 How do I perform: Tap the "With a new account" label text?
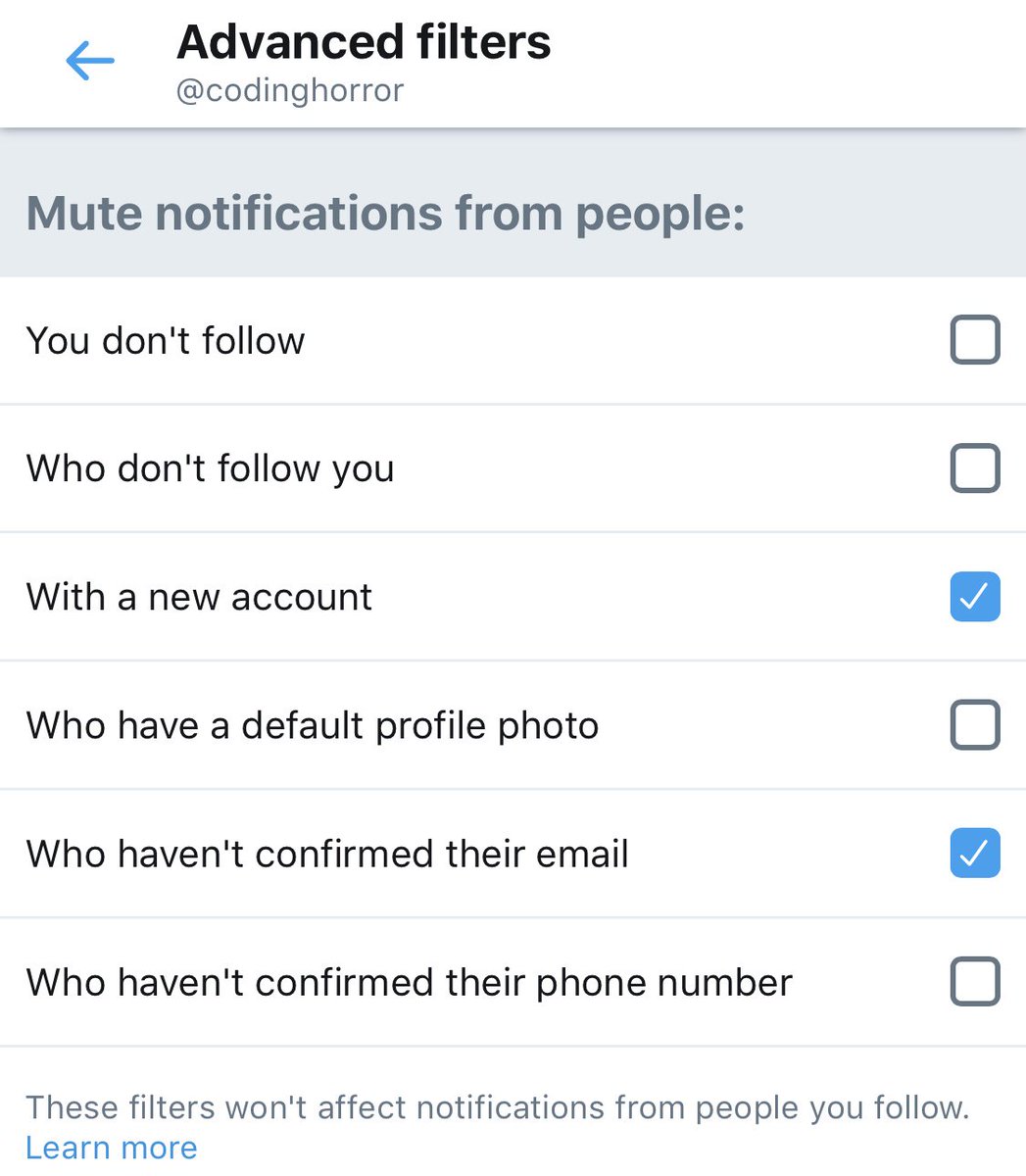(x=199, y=597)
